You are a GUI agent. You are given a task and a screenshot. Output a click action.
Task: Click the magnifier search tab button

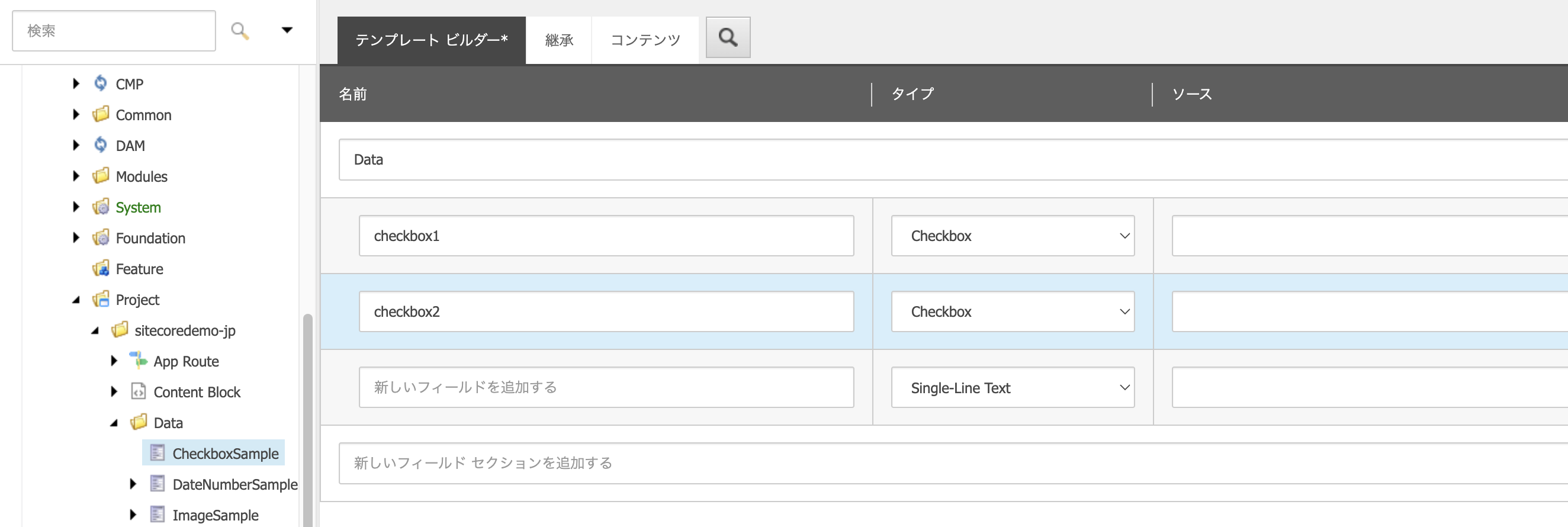pyautogui.click(x=728, y=38)
